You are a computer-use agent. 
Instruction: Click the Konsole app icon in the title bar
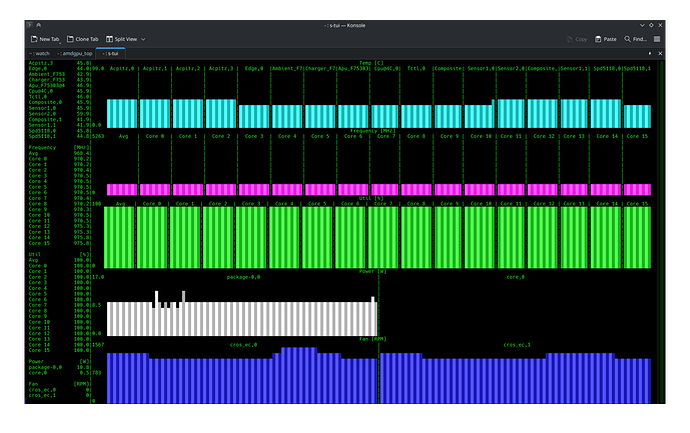30,25
